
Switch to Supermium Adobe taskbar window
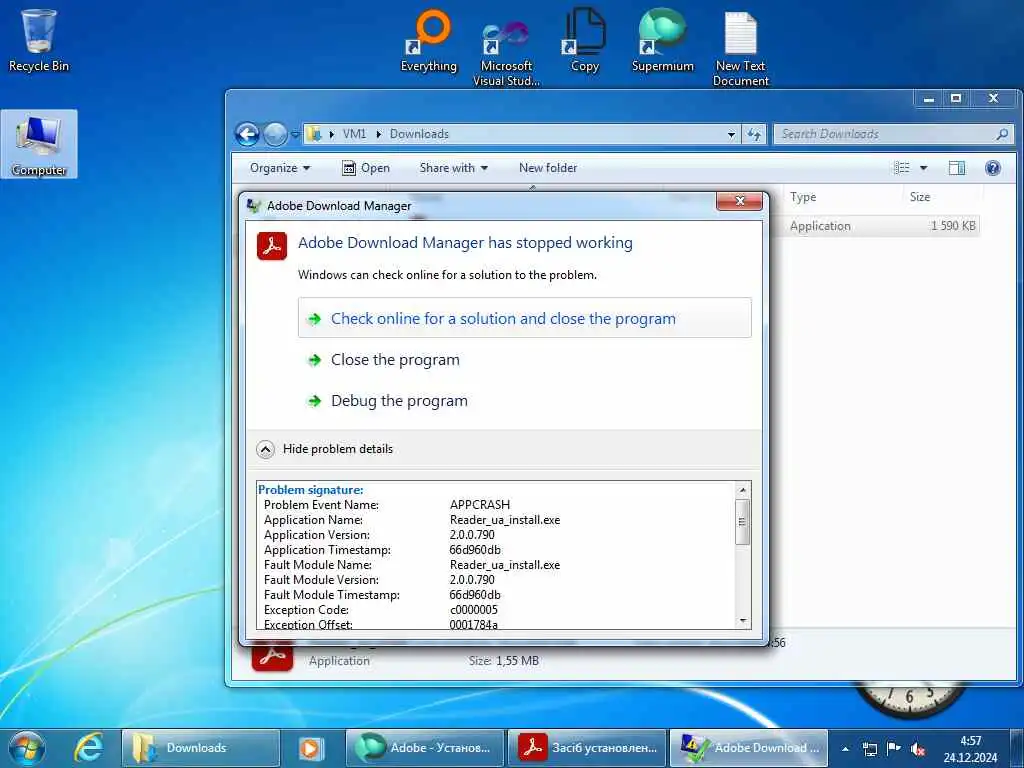click(424, 748)
